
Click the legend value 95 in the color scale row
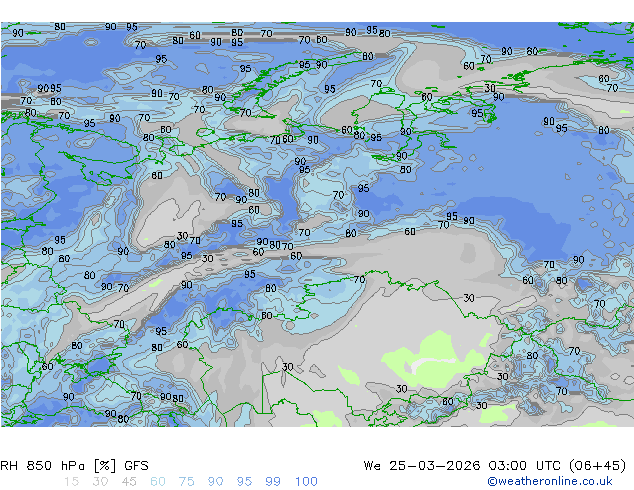pyautogui.click(x=244, y=482)
